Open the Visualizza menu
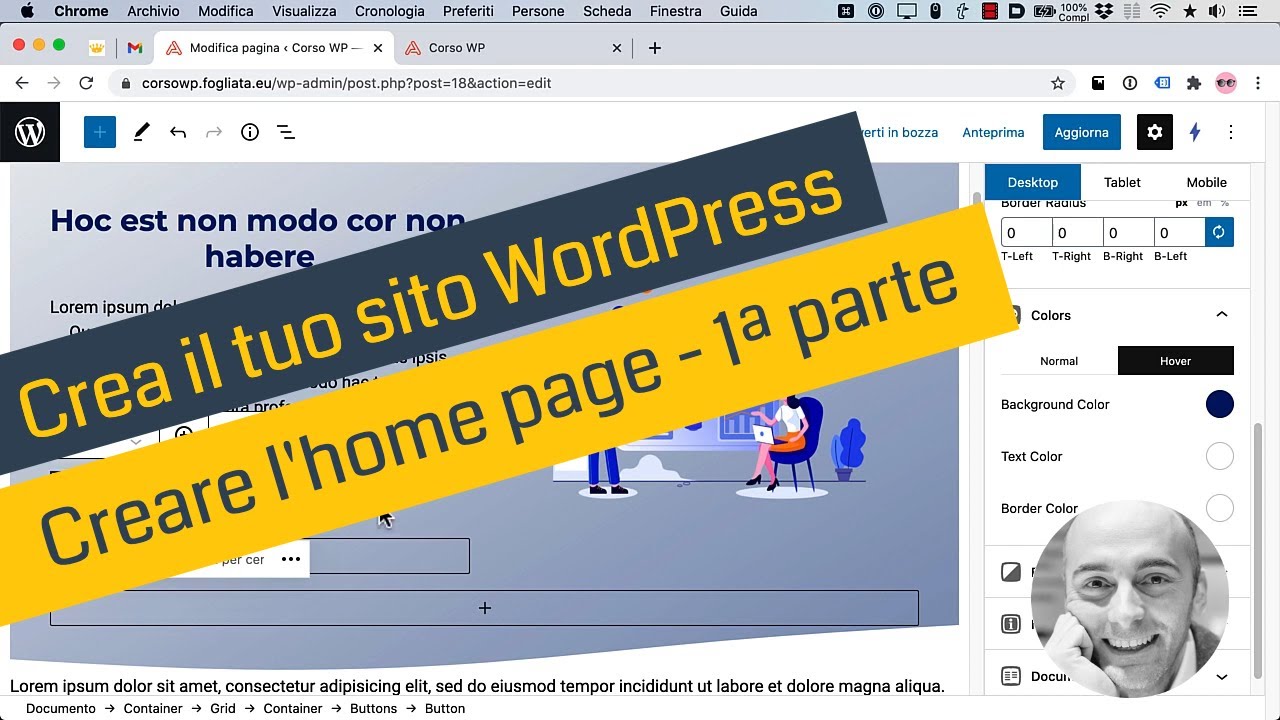The image size is (1280, 720). point(304,11)
